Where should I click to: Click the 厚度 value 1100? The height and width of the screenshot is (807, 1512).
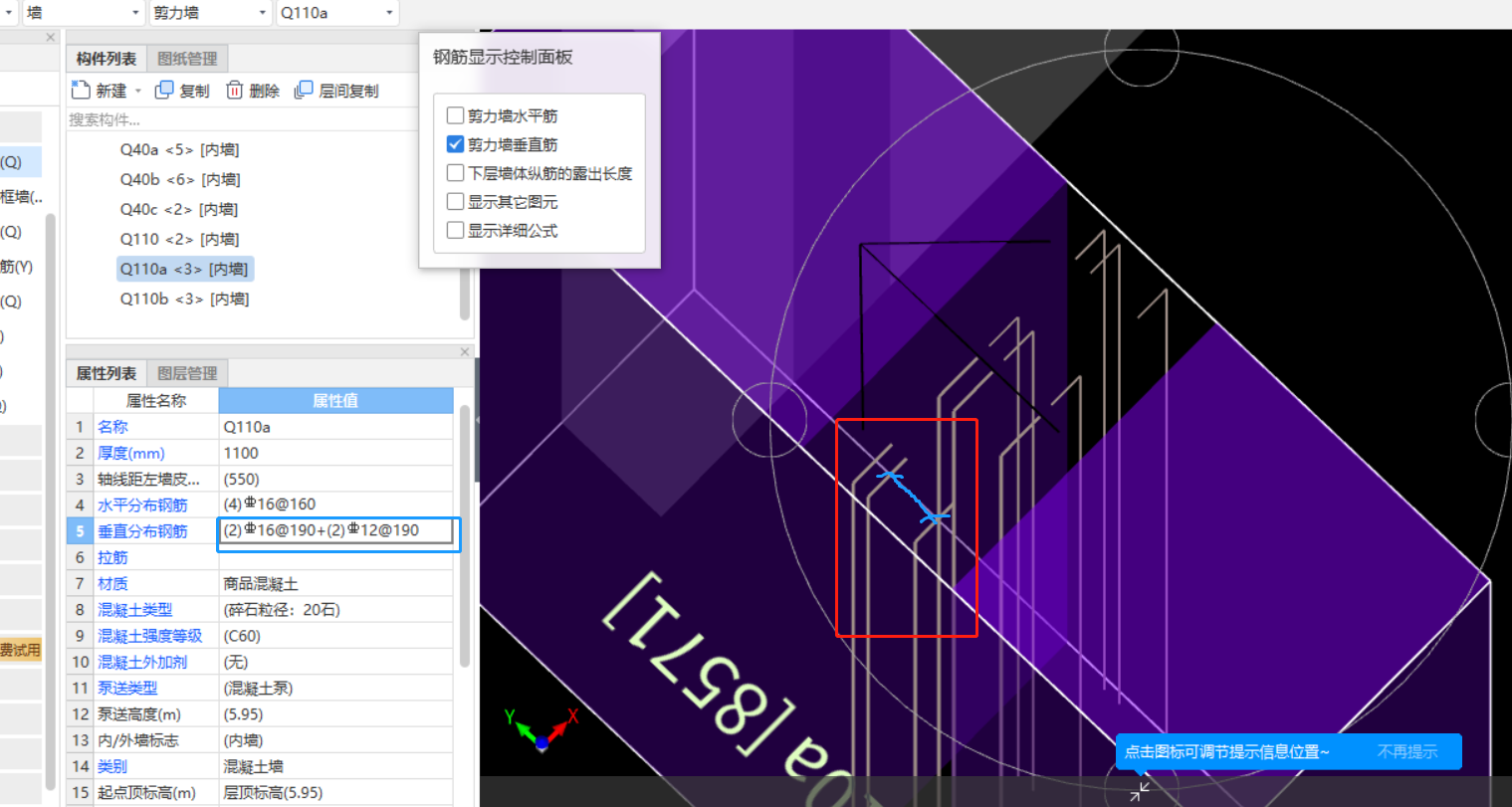point(335,453)
